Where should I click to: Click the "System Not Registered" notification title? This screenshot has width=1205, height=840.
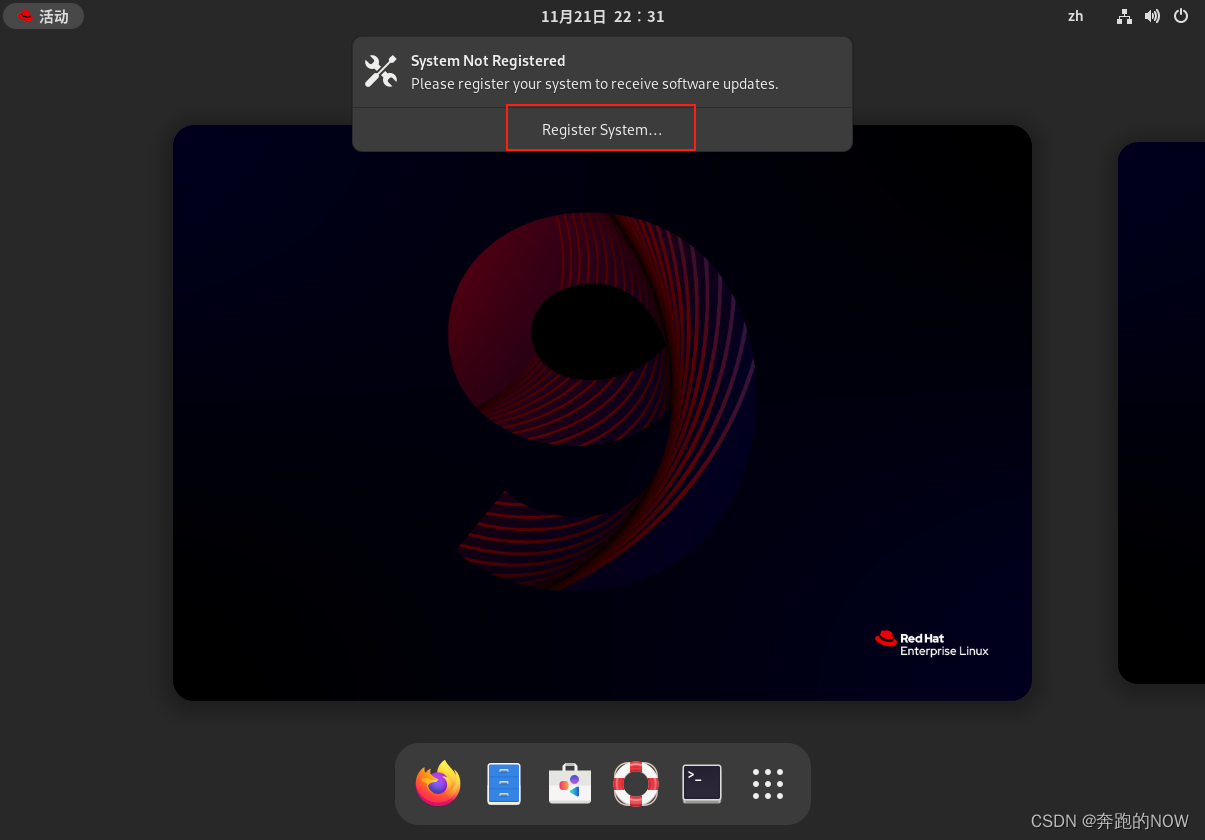click(488, 61)
